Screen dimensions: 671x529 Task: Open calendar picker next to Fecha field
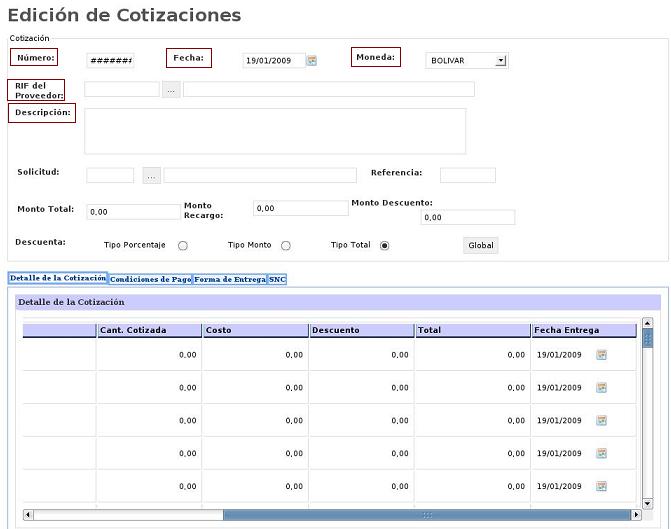[x=312, y=60]
